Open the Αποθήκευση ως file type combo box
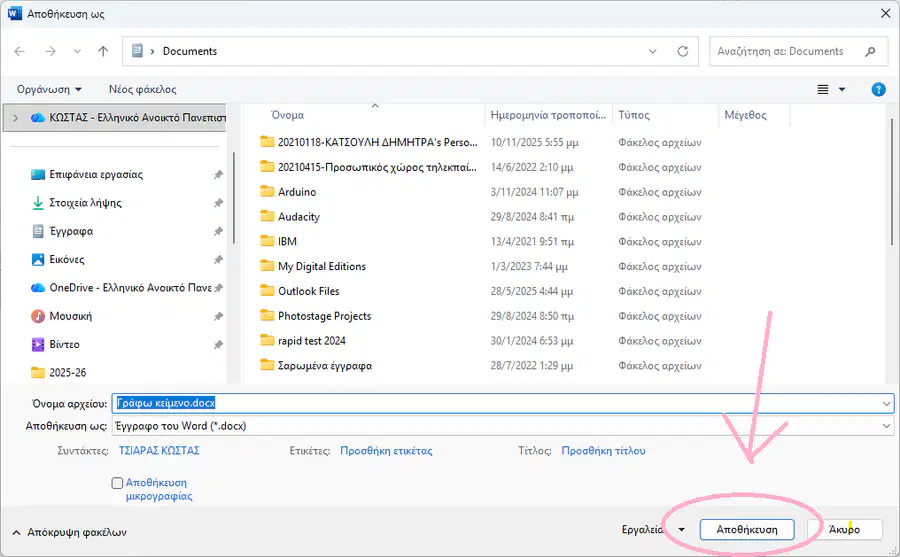This screenshot has width=900, height=557. tap(503, 426)
